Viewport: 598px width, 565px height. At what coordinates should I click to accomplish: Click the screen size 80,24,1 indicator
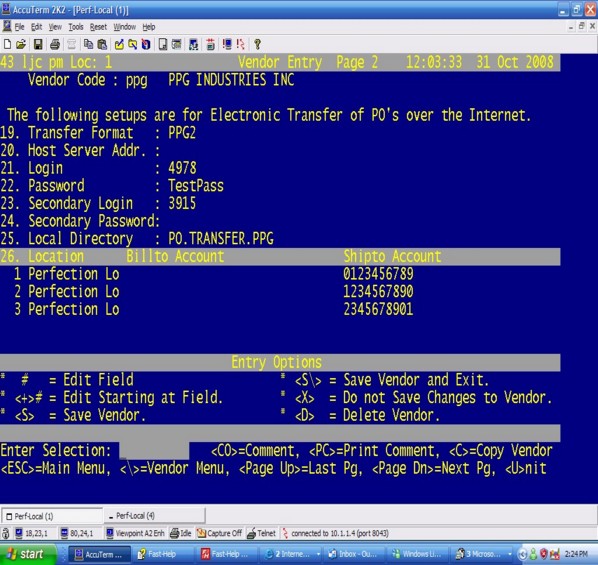pyautogui.click(x=77, y=533)
